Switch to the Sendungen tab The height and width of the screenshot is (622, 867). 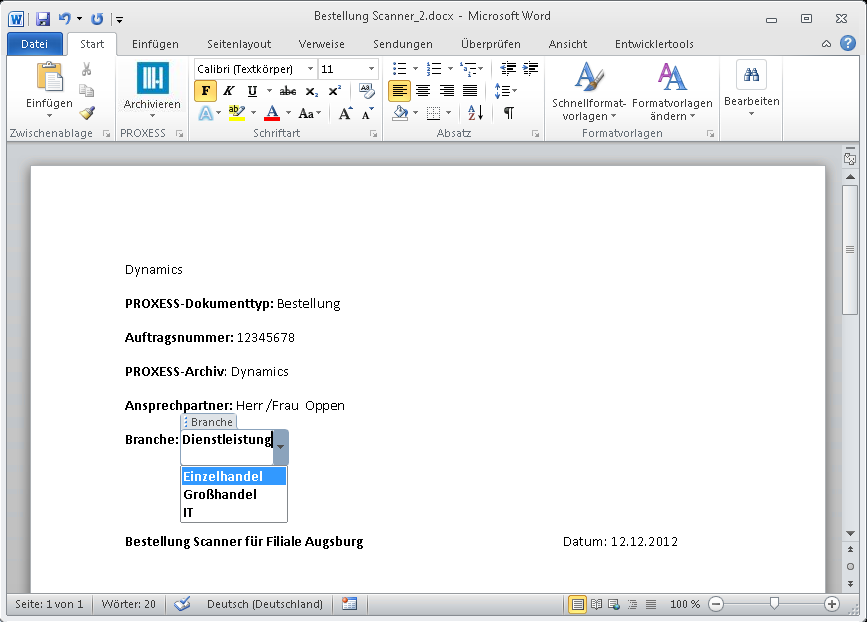pos(403,44)
